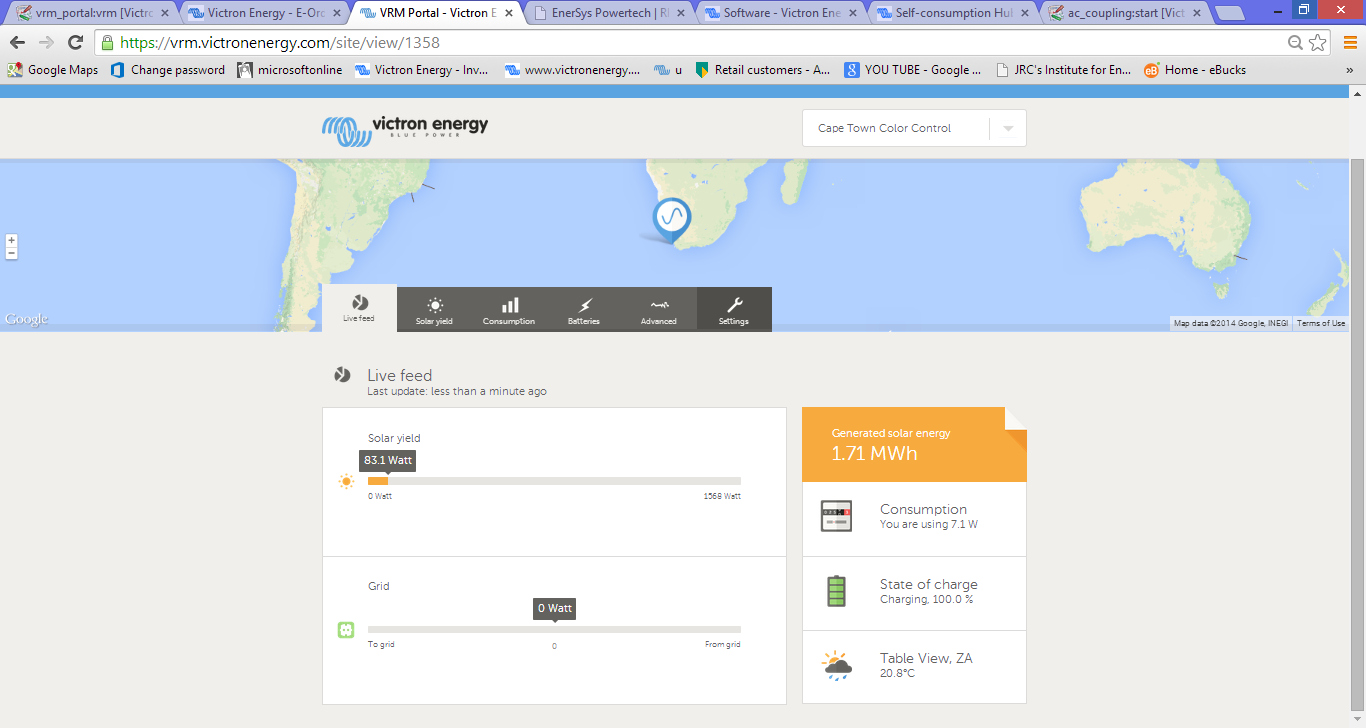The image size is (1366, 728).
Task: Switch to EnerSys Powertech browser tab
Action: point(610,13)
